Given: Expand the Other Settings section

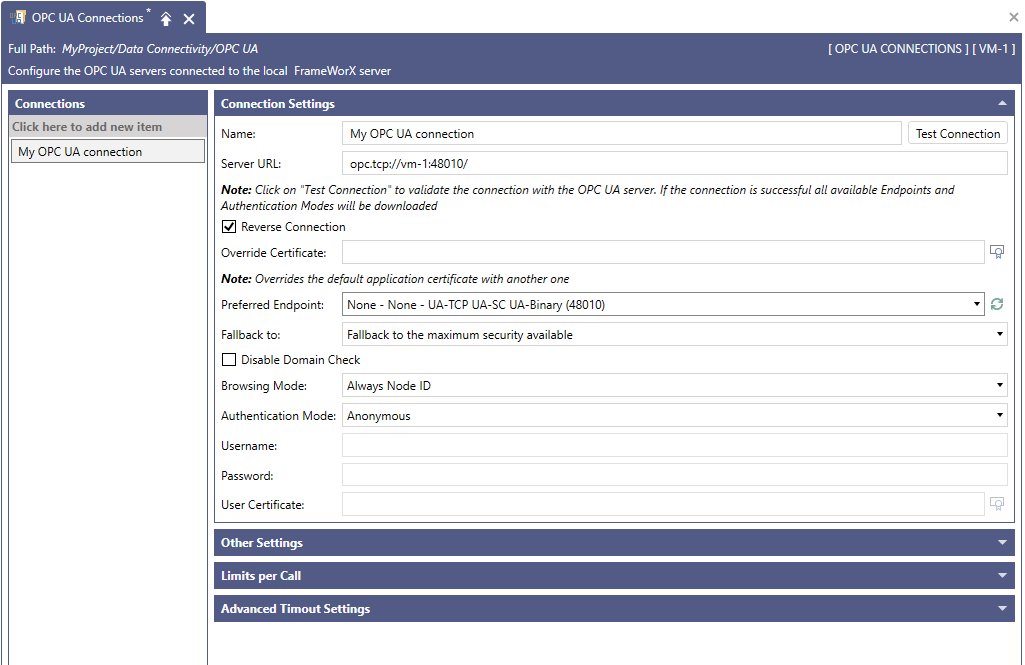Looking at the screenshot, I should [x=614, y=543].
